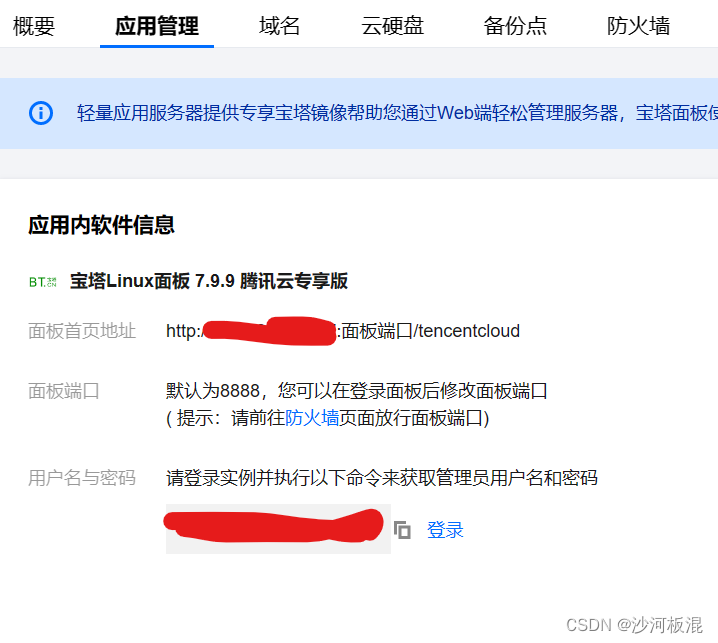Select the 应用管理 tab
The image size is (718, 643).
point(157,26)
